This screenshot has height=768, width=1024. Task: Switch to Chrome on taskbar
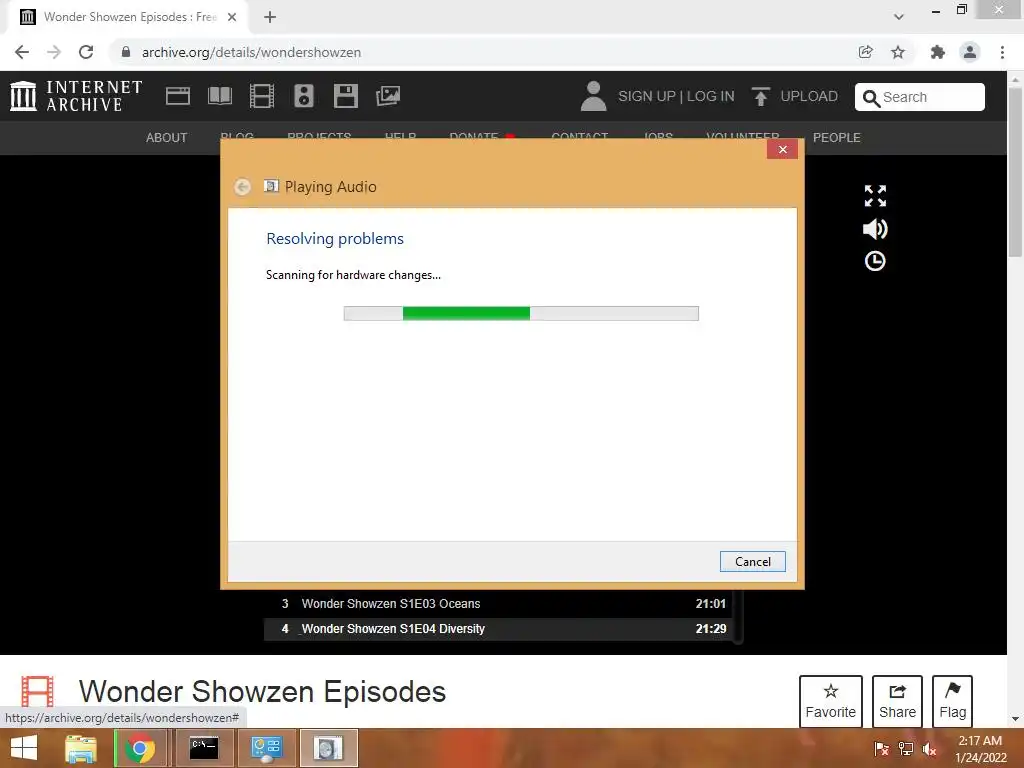(x=140, y=748)
